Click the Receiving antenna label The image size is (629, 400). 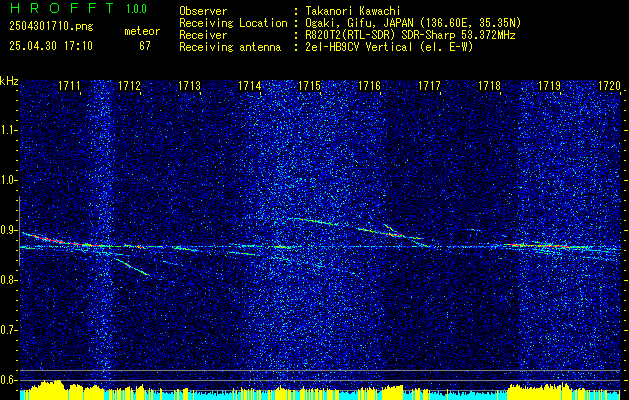(230, 47)
